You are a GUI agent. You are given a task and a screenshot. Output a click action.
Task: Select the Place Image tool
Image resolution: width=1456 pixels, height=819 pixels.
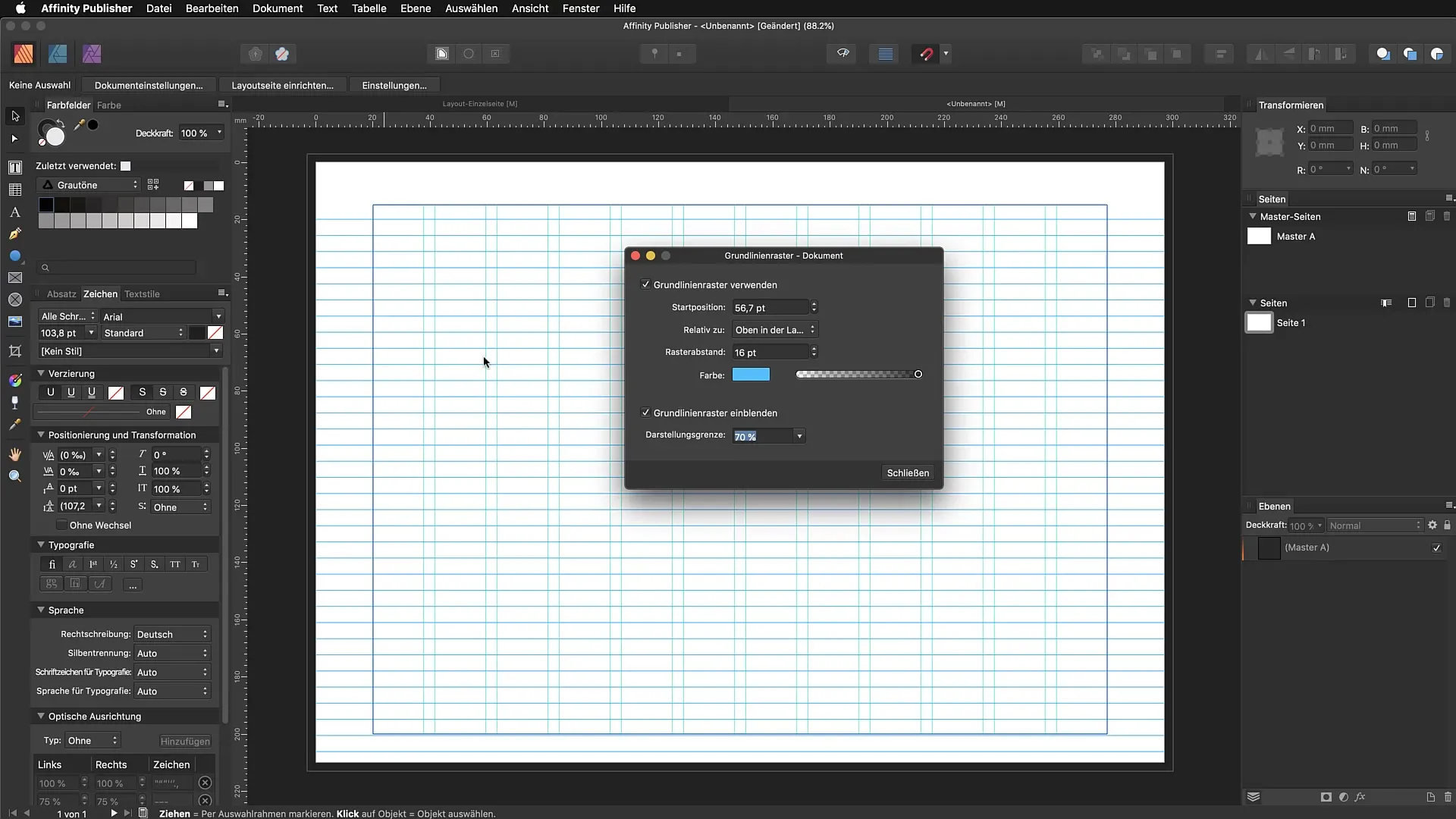(14, 322)
